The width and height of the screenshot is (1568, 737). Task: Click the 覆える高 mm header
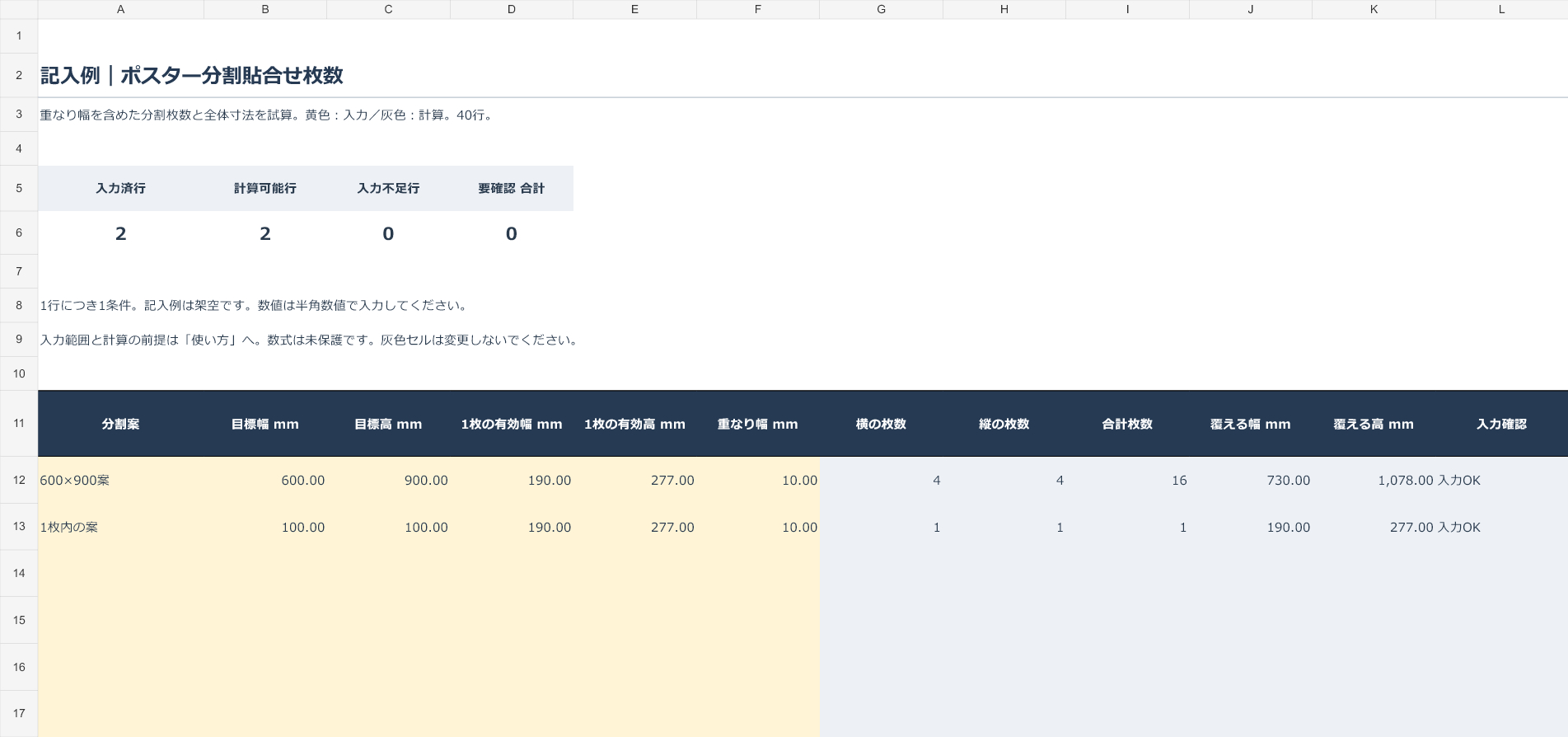1374,424
